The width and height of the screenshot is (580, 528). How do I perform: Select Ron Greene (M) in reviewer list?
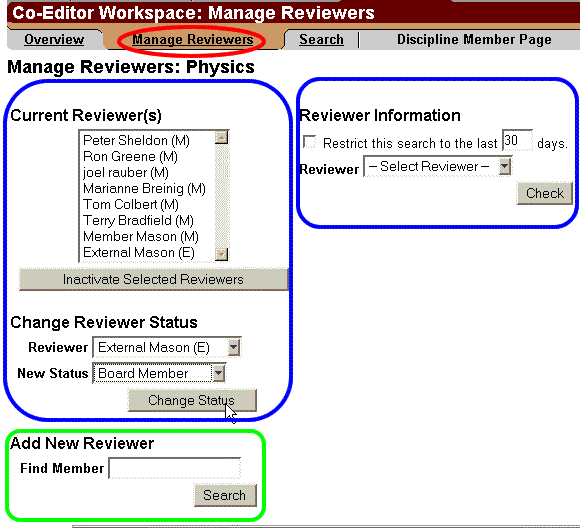[130, 157]
